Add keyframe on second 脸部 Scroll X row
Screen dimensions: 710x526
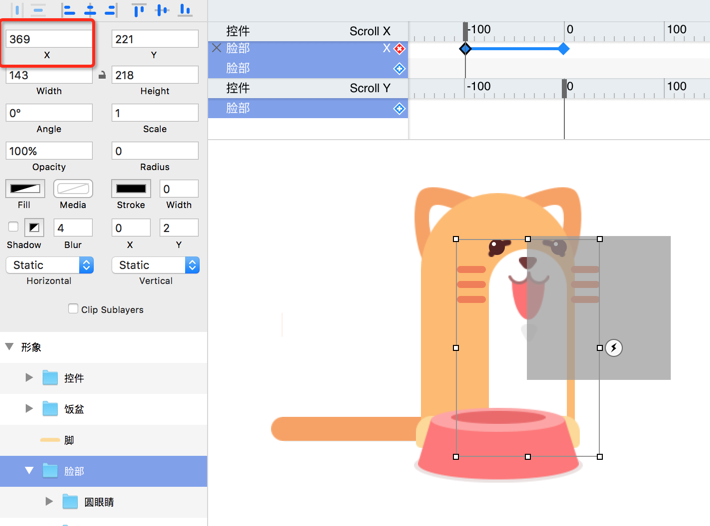point(399,69)
